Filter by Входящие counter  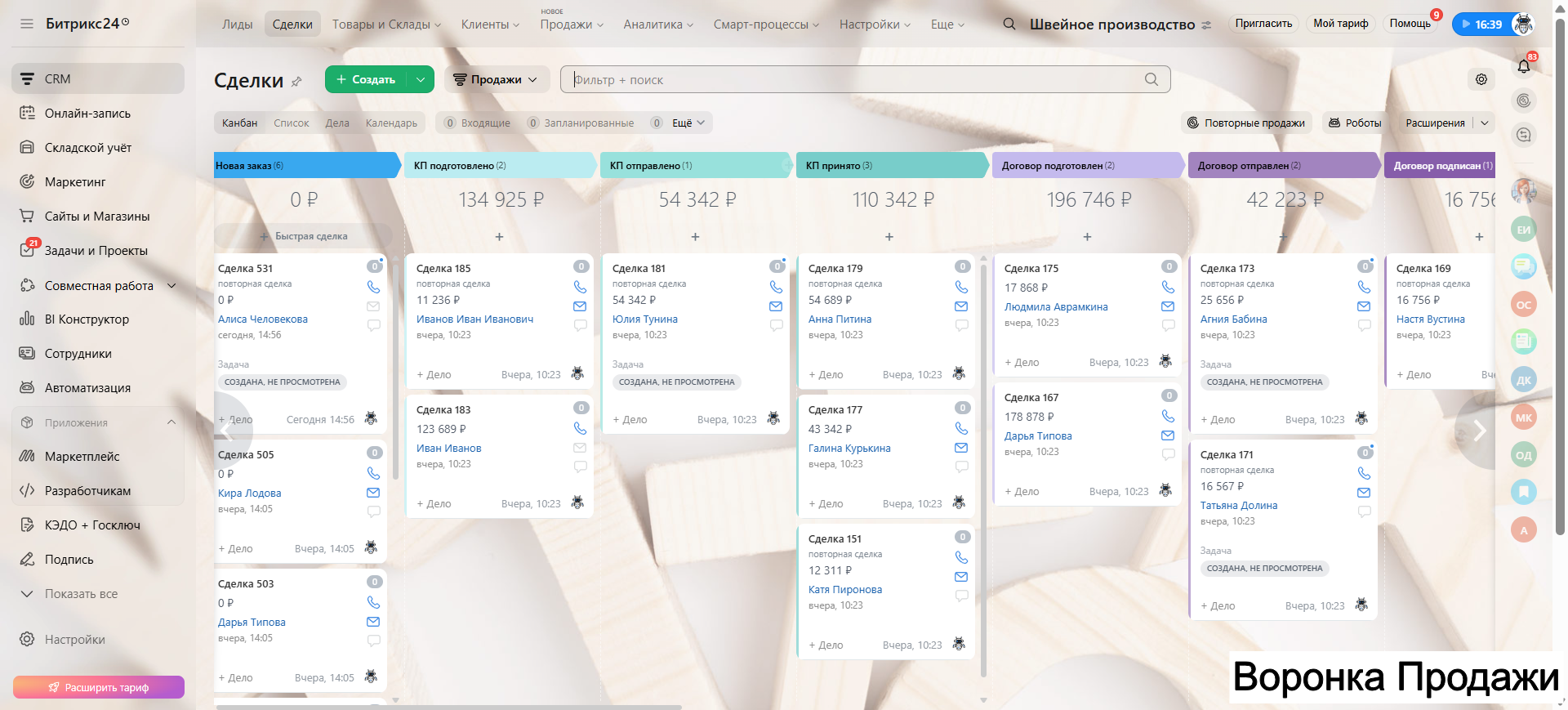click(477, 123)
